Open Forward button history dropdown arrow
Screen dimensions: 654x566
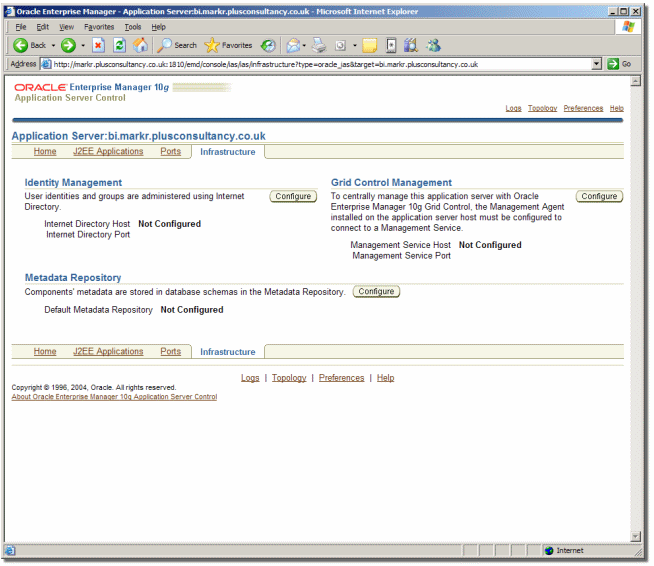pos(83,45)
